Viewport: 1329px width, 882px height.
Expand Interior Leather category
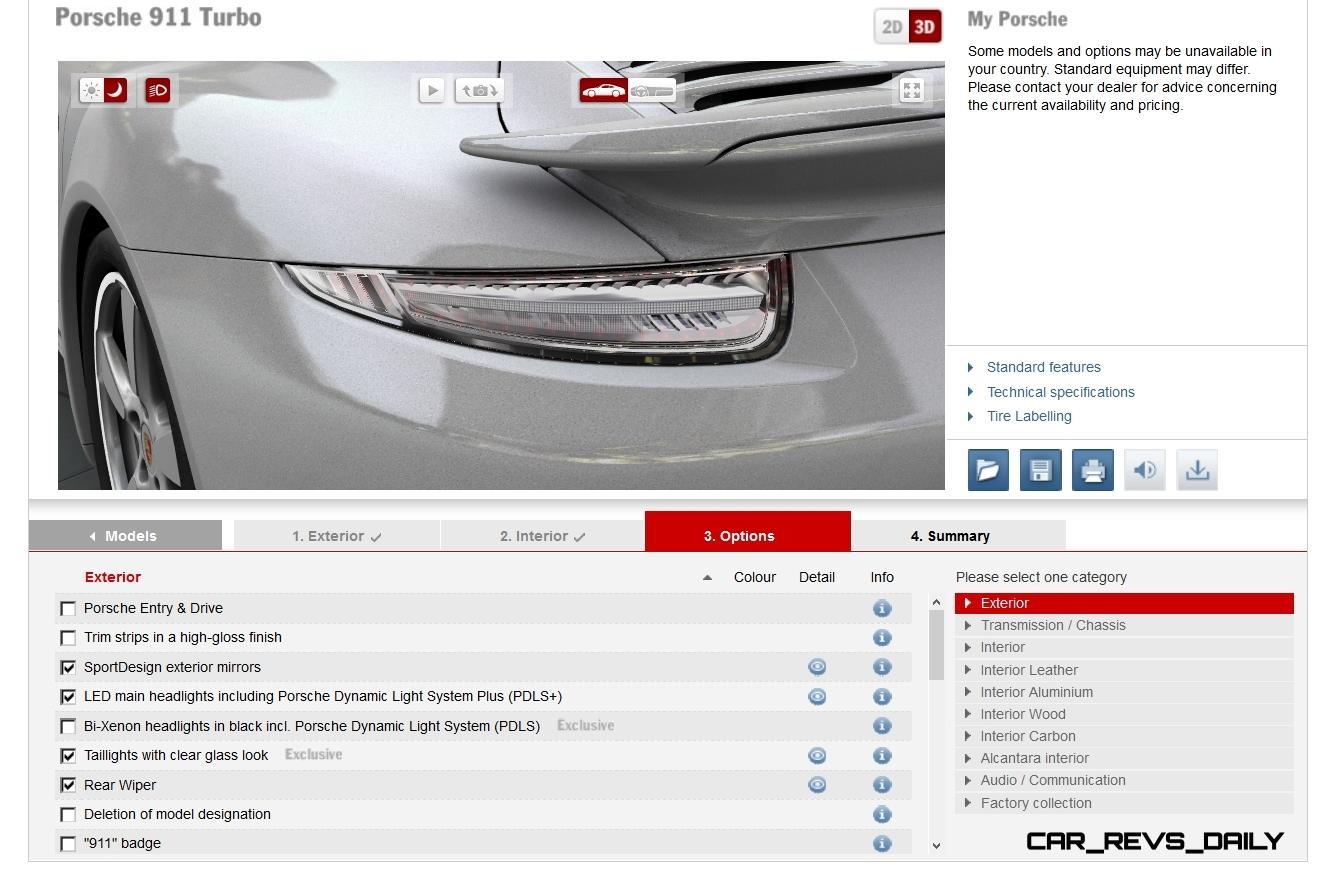click(x=1124, y=670)
